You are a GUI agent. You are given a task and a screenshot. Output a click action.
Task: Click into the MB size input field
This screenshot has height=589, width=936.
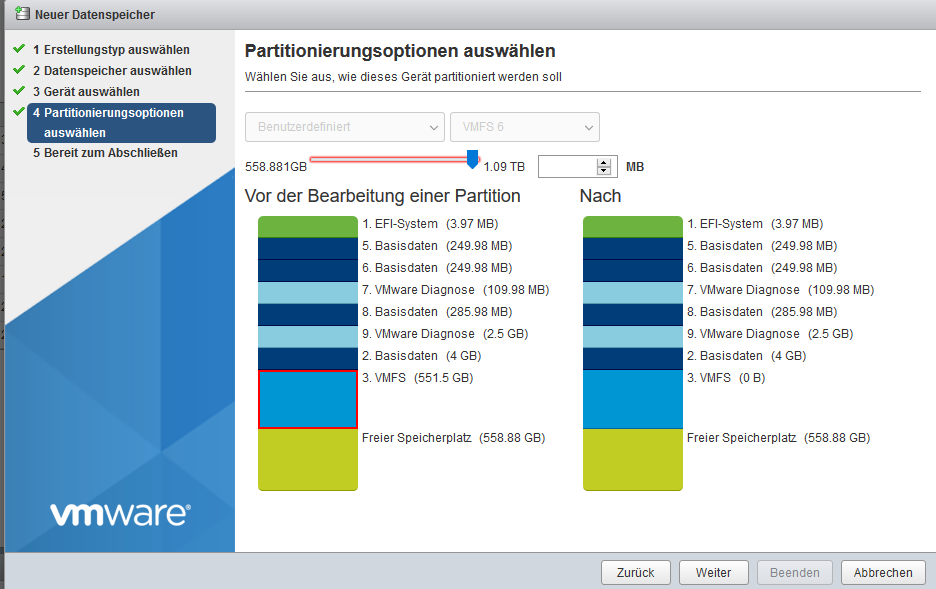(567, 167)
